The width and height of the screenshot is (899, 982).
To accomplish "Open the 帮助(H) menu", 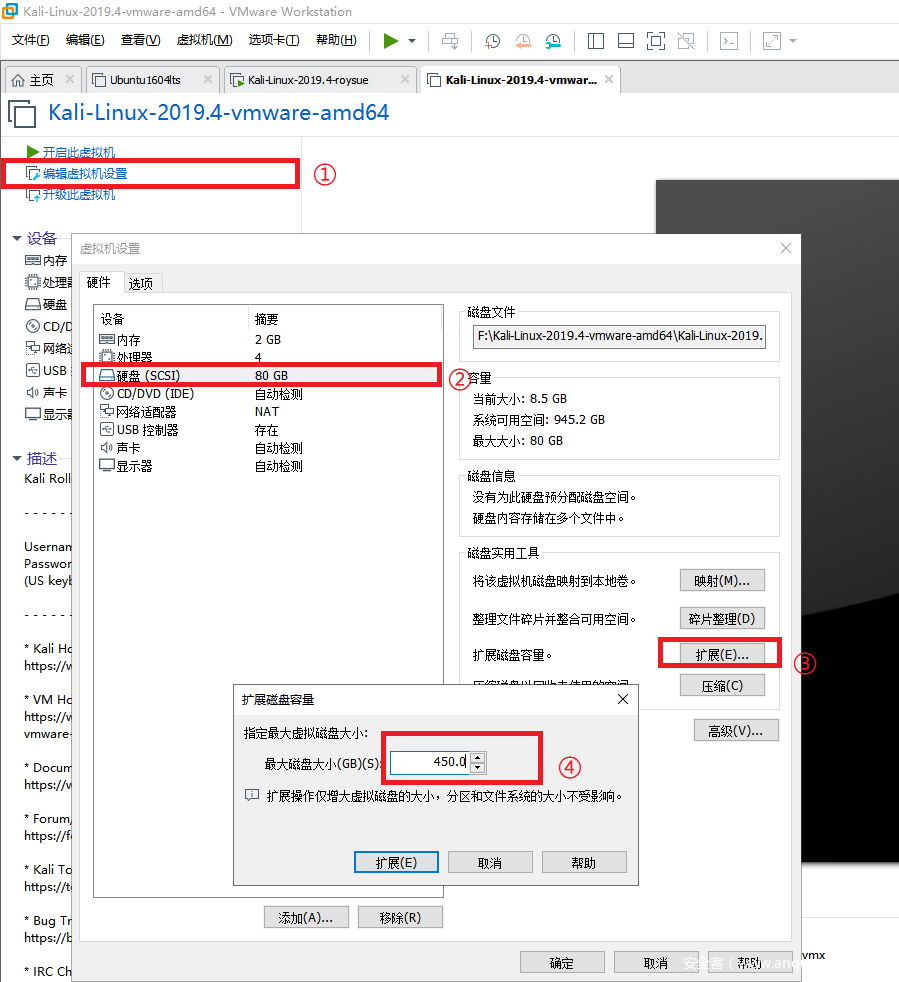I will pyautogui.click(x=336, y=40).
